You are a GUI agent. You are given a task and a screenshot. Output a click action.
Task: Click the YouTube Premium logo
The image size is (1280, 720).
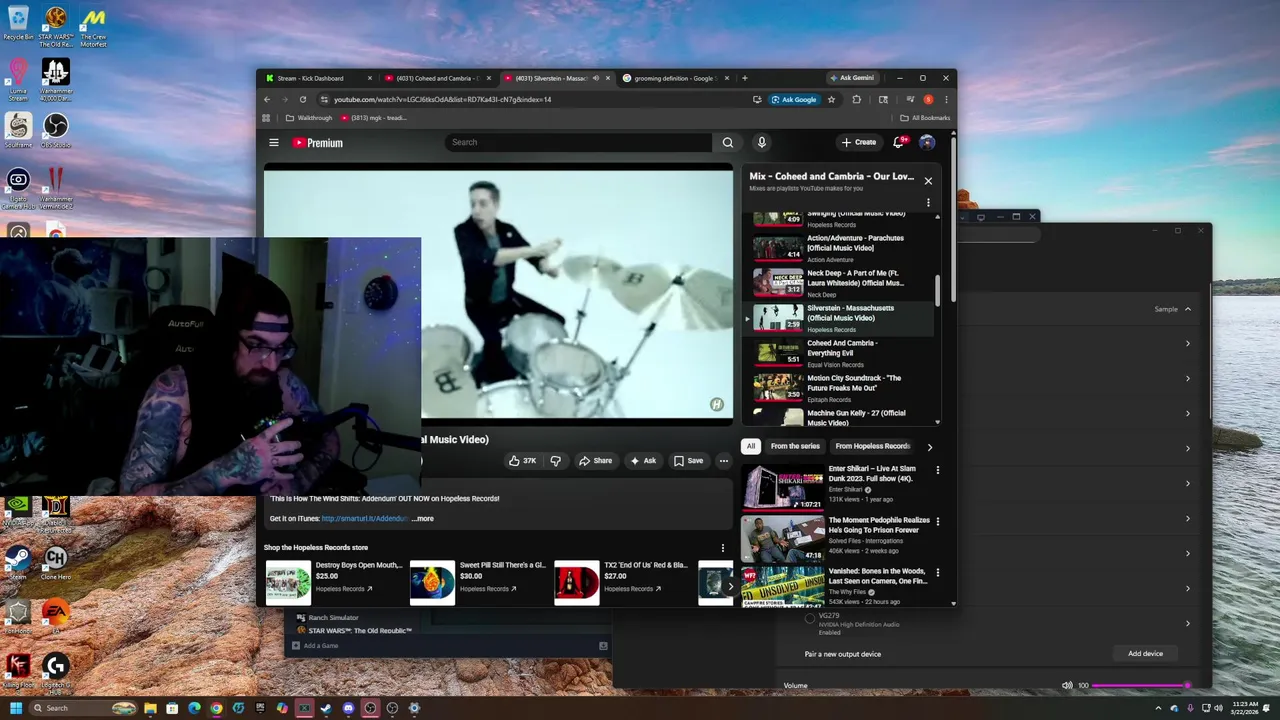(x=317, y=143)
